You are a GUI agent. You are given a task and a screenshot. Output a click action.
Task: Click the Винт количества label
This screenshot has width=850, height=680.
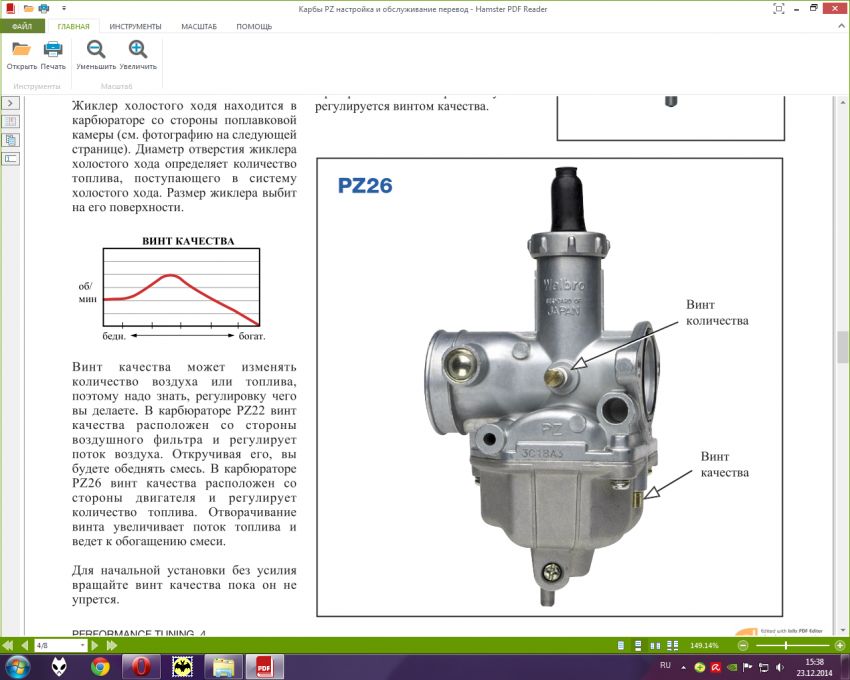point(717,312)
